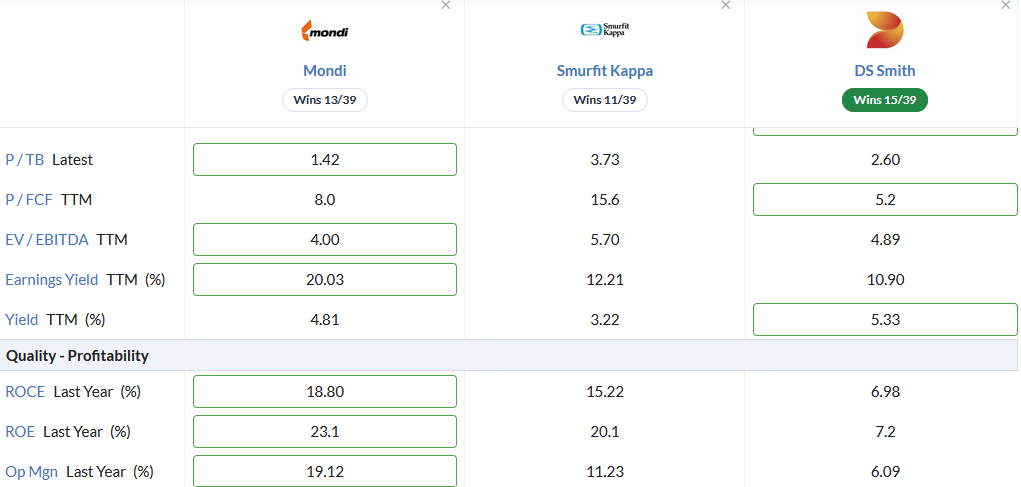Viewport: 1021px width, 487px height.
Task: Click the DS Smith logo icon
Action: coord(885,30)
